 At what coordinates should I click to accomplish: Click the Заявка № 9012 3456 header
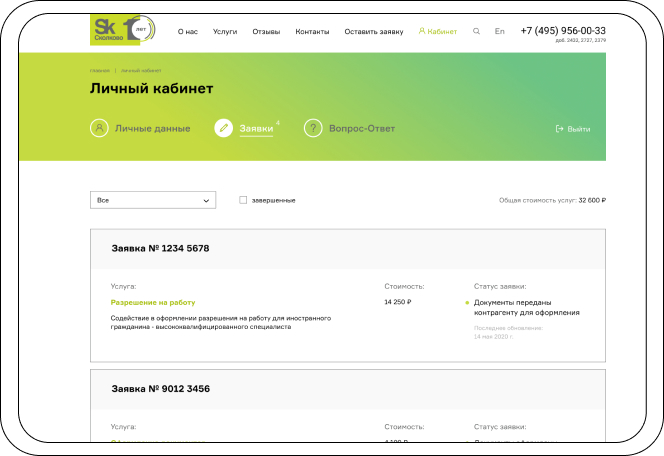(160, 389)
